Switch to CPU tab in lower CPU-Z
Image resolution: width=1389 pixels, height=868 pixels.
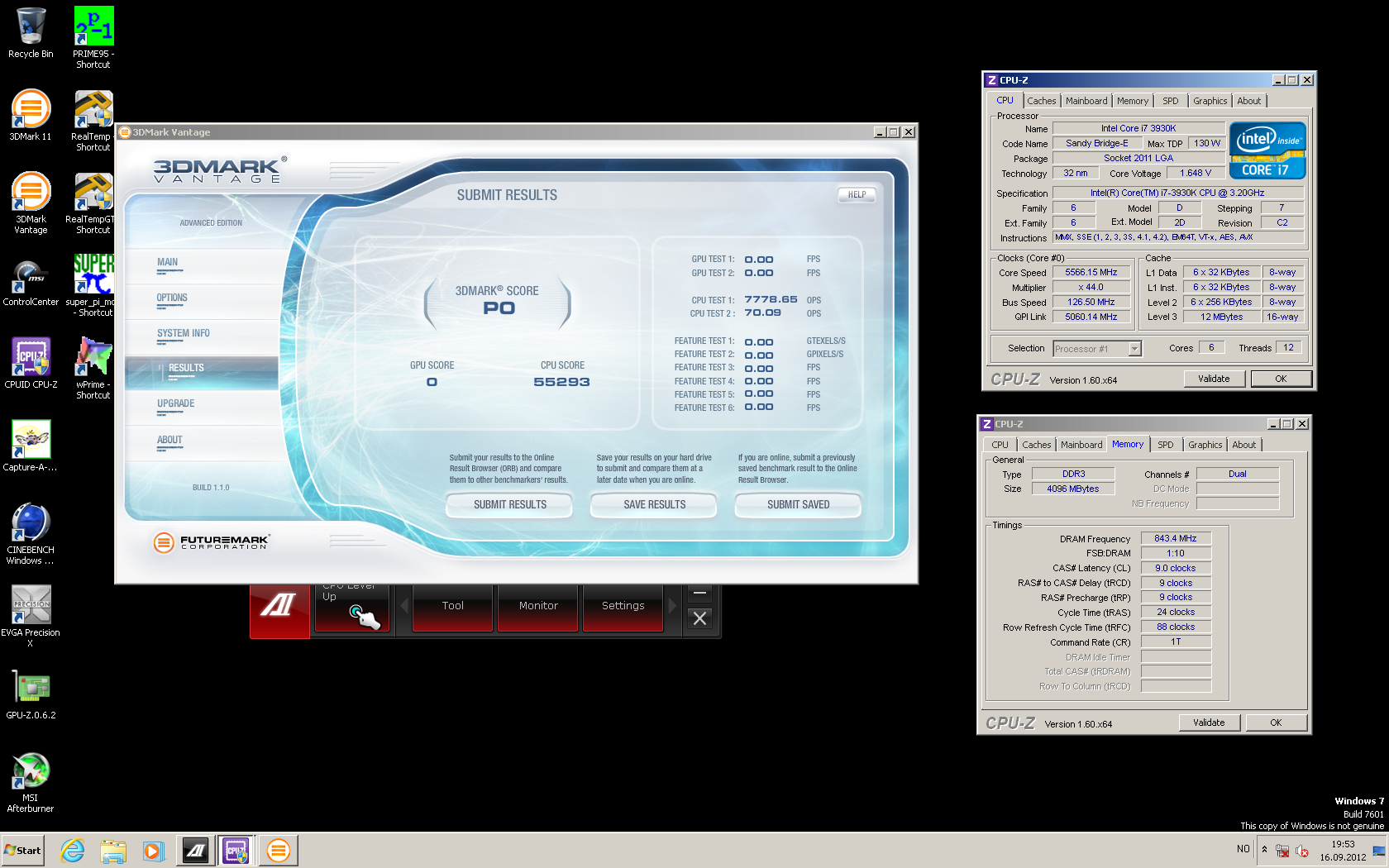[x=1000, y=445]
